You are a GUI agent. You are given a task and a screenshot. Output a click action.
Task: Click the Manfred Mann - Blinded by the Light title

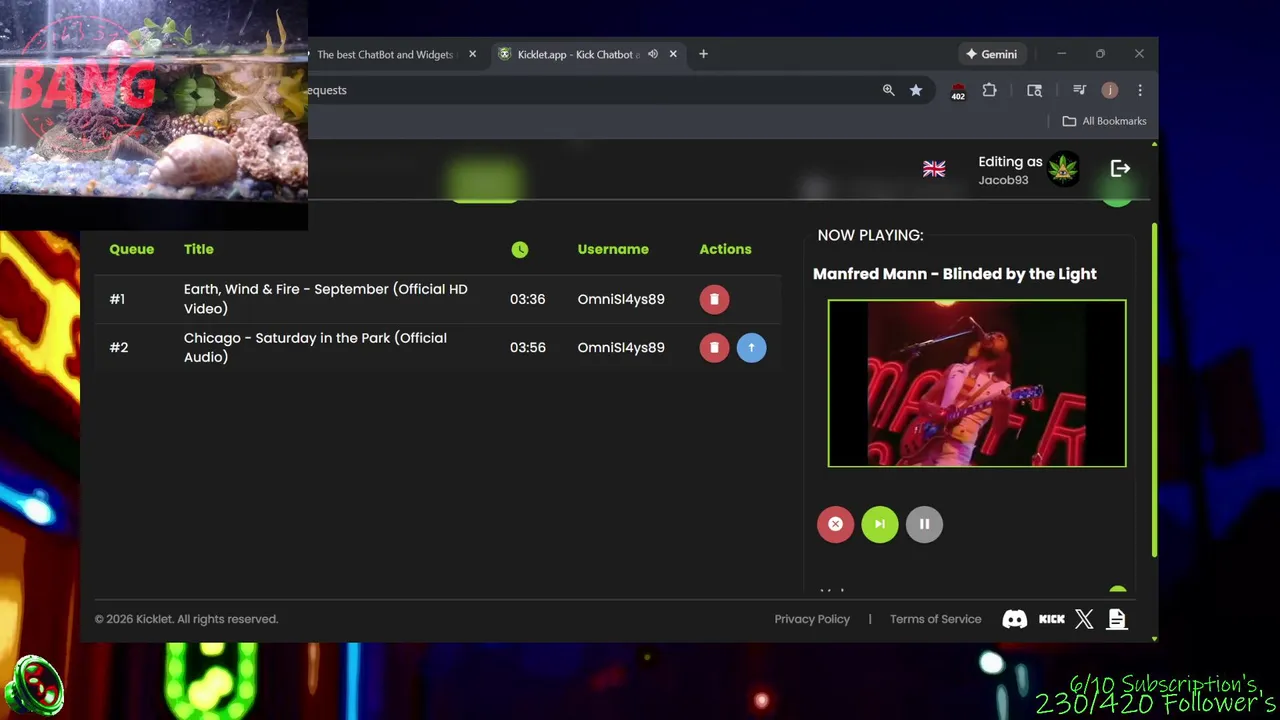(955, 274)
